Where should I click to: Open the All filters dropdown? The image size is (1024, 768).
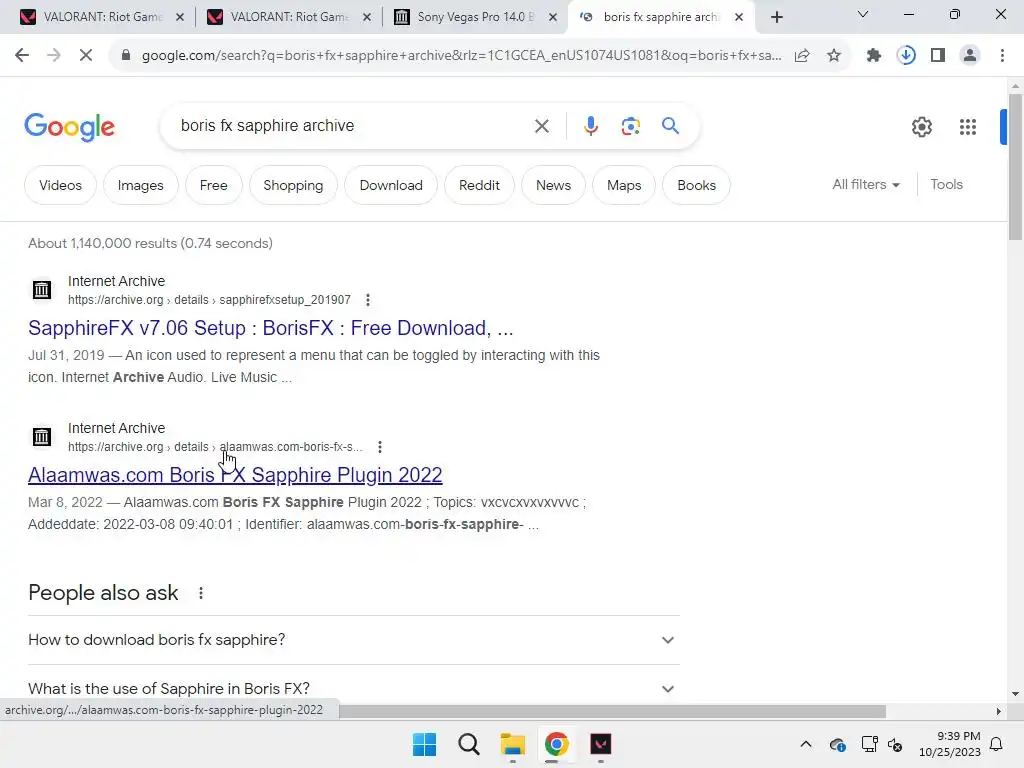point(865,185)
